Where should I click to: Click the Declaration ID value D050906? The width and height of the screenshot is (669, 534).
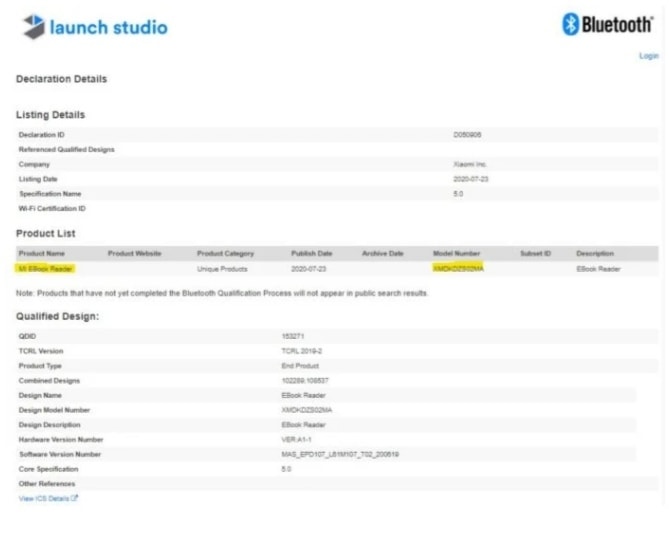(x=468, y=134)
